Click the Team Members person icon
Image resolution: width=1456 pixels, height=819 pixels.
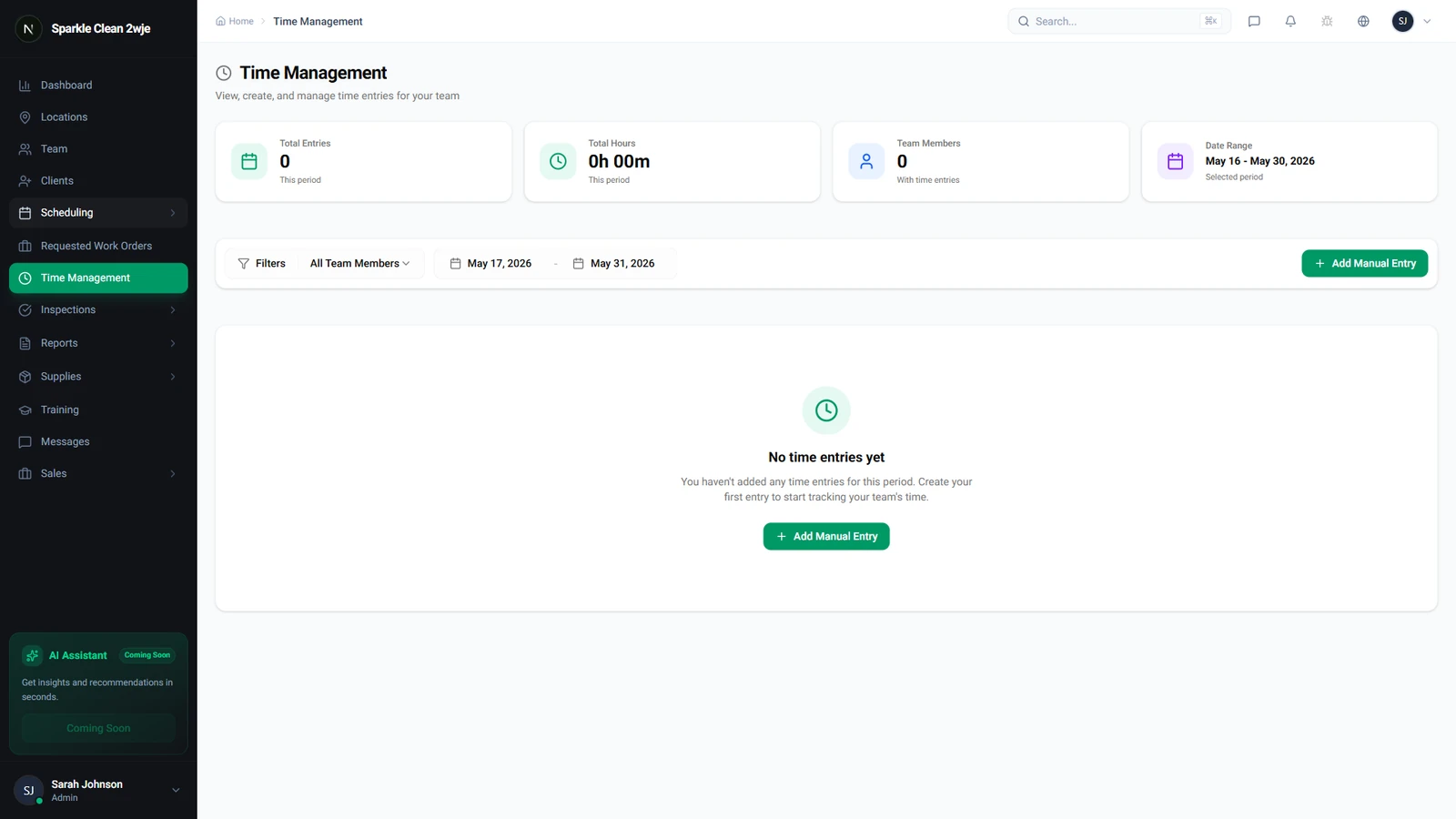(x=866, y=162)
